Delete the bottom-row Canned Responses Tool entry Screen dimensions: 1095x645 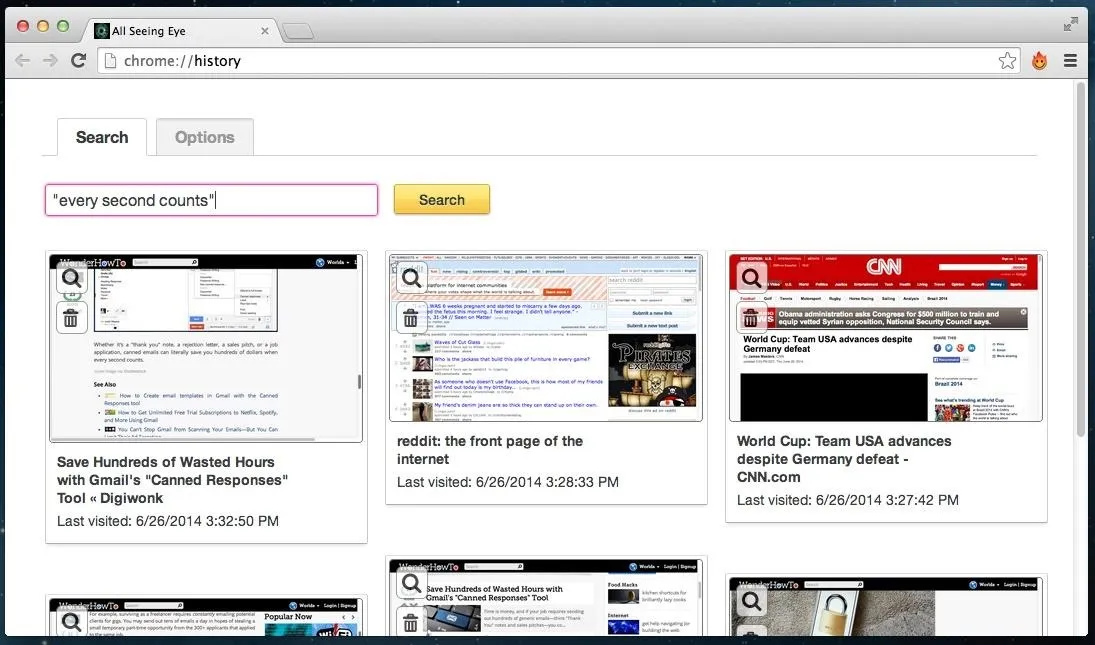tap(411, 621)
